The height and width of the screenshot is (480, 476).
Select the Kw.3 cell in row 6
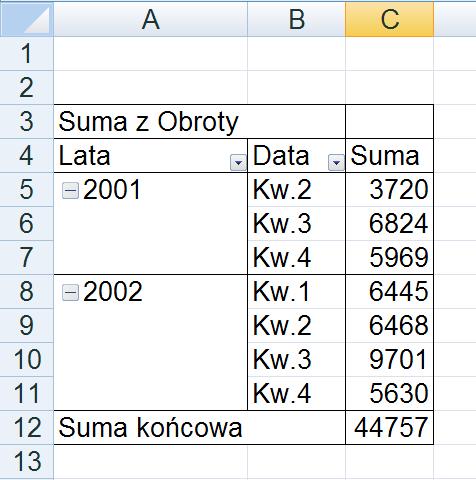point(297,223)
